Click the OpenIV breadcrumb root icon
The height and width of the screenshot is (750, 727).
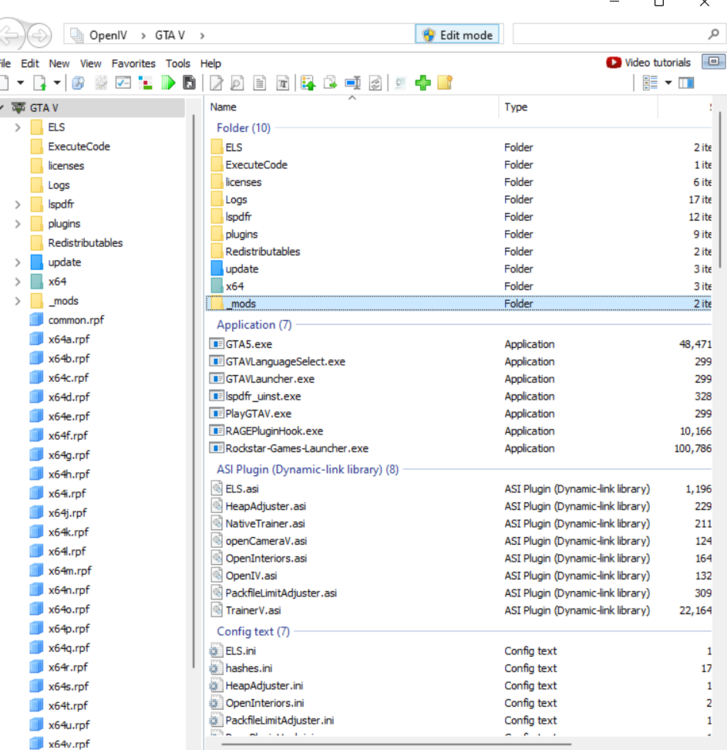click(x=77, y=35)
